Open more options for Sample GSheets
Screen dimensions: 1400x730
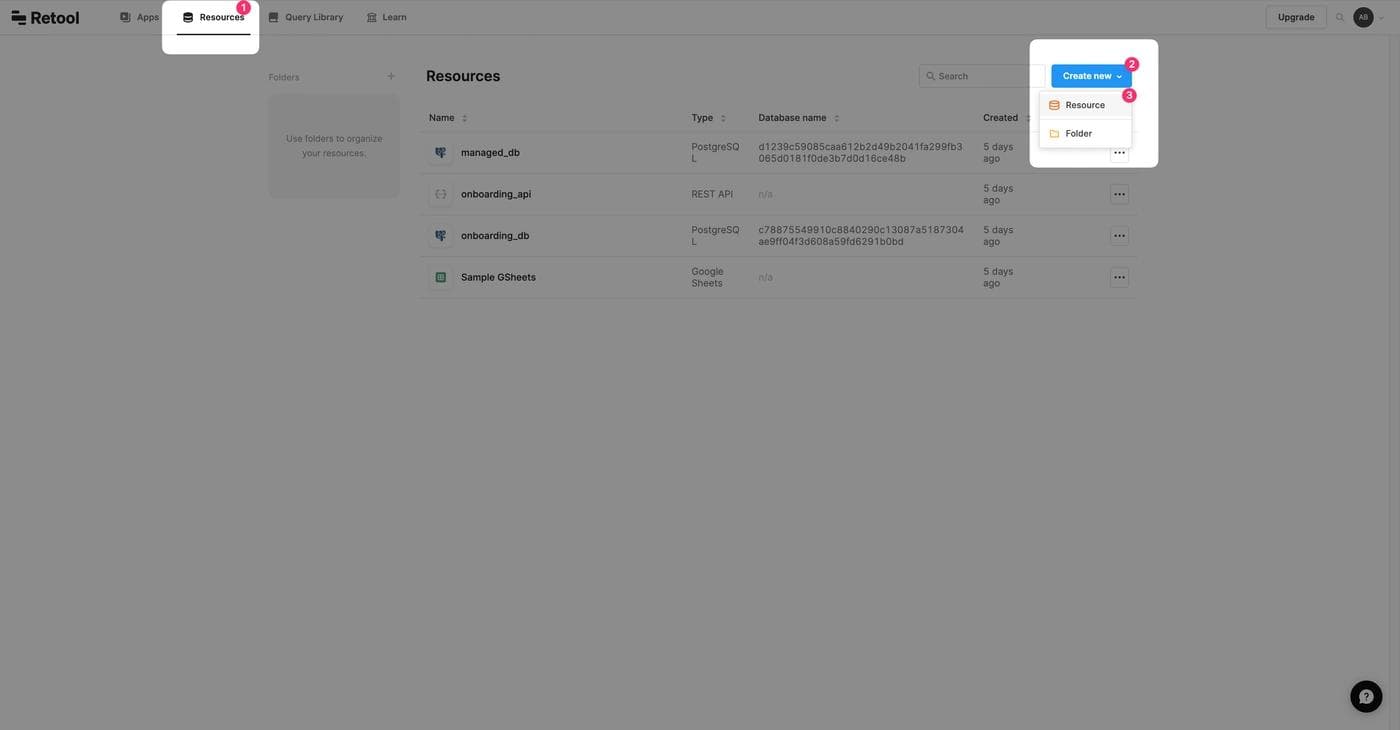1119,277
